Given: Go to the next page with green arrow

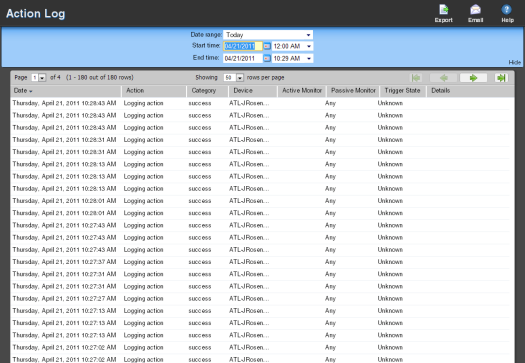Looking at the screenshot, I should [473, 78].
